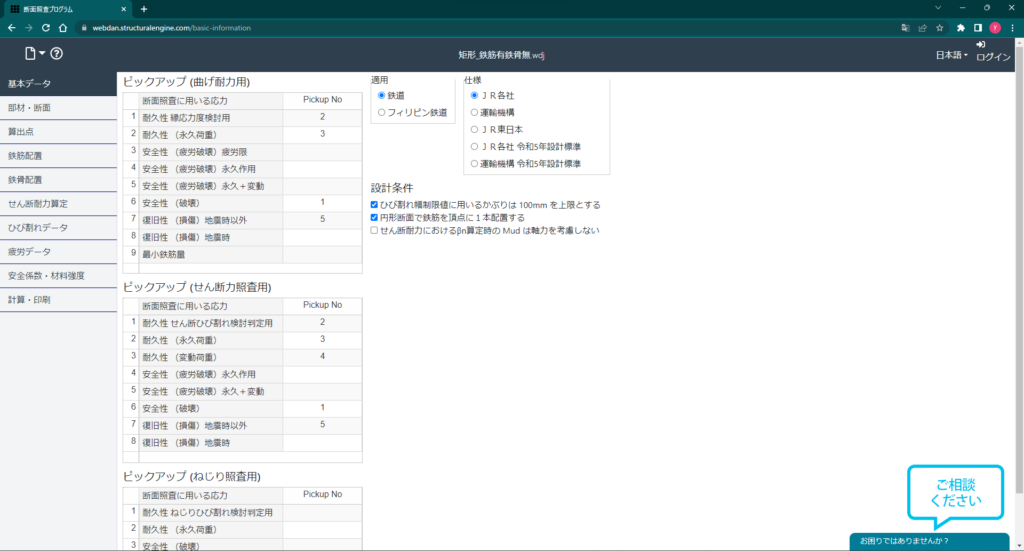Open browser three-dot menu

click(x=1012, y=28)
